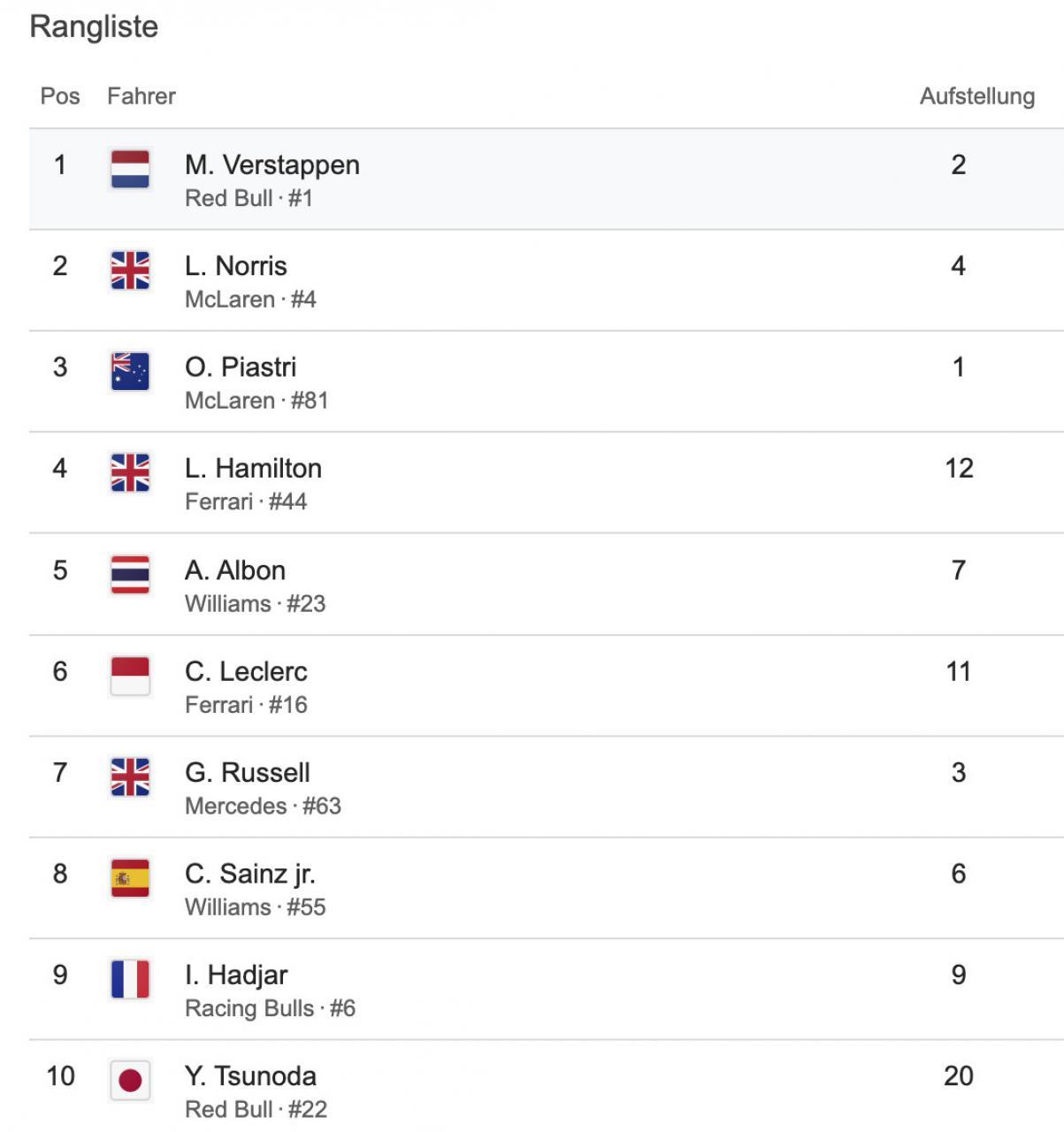Open driver M. Verstappen's entry

tap(272, 165)
